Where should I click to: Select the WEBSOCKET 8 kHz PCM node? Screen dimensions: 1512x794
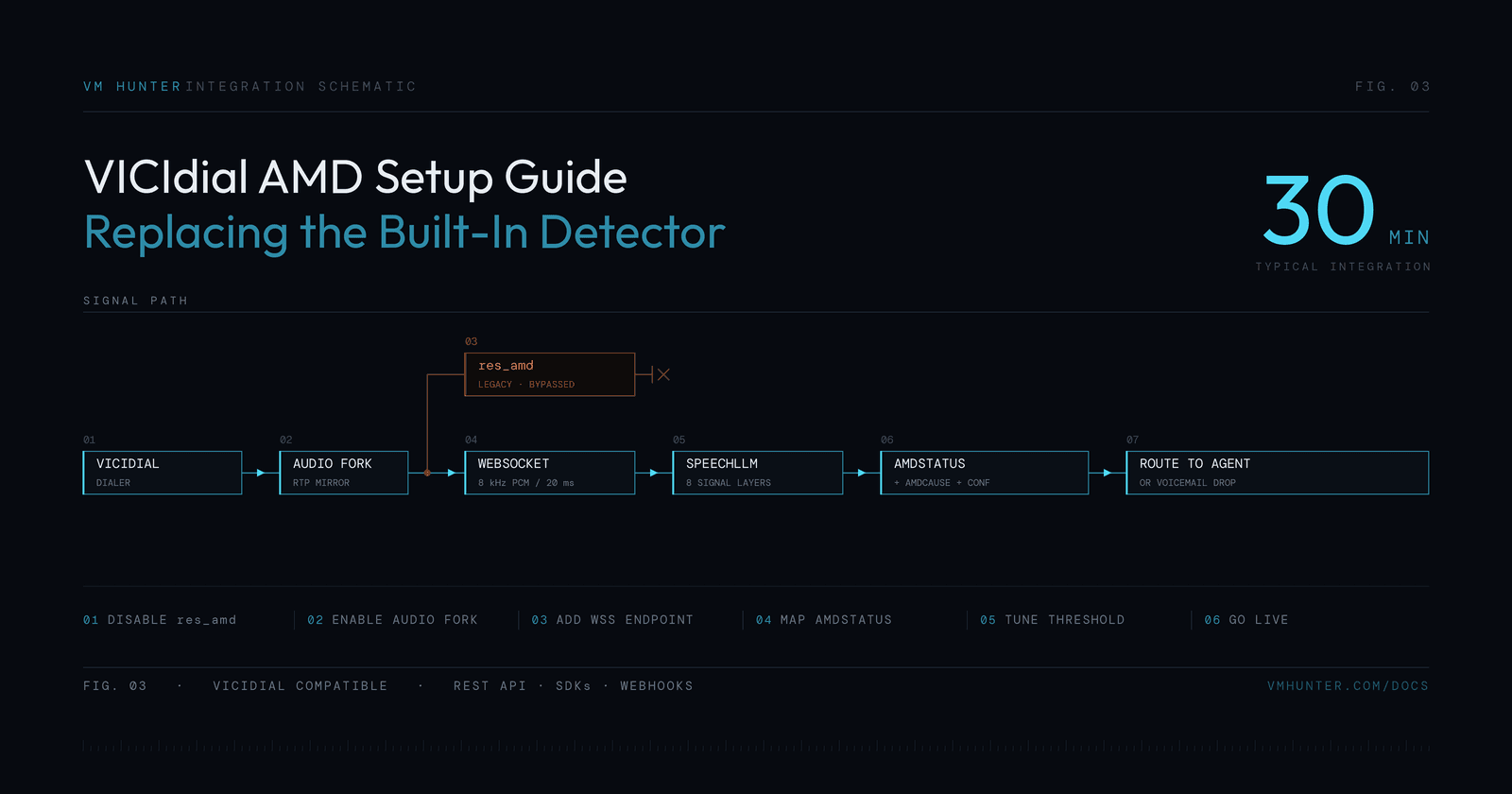tap(550, 473)
